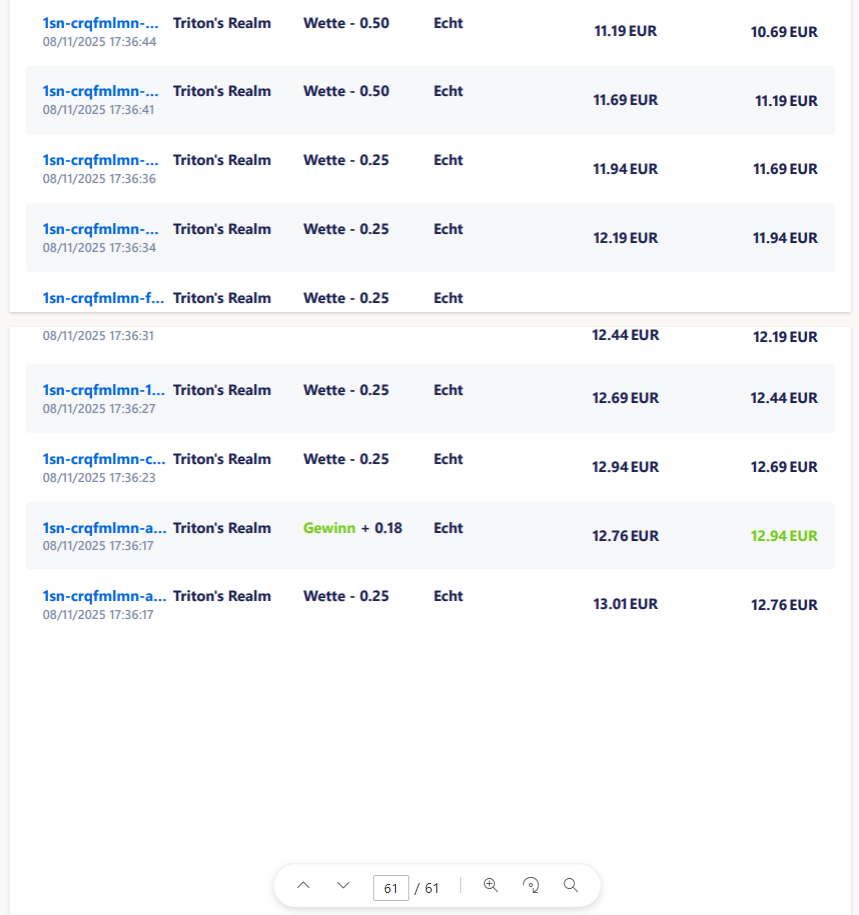This screenshot has width=859, height=915.
Task: Open the 1sn-crqfmlmn-1... transaction link
Action: coord(103,390)
